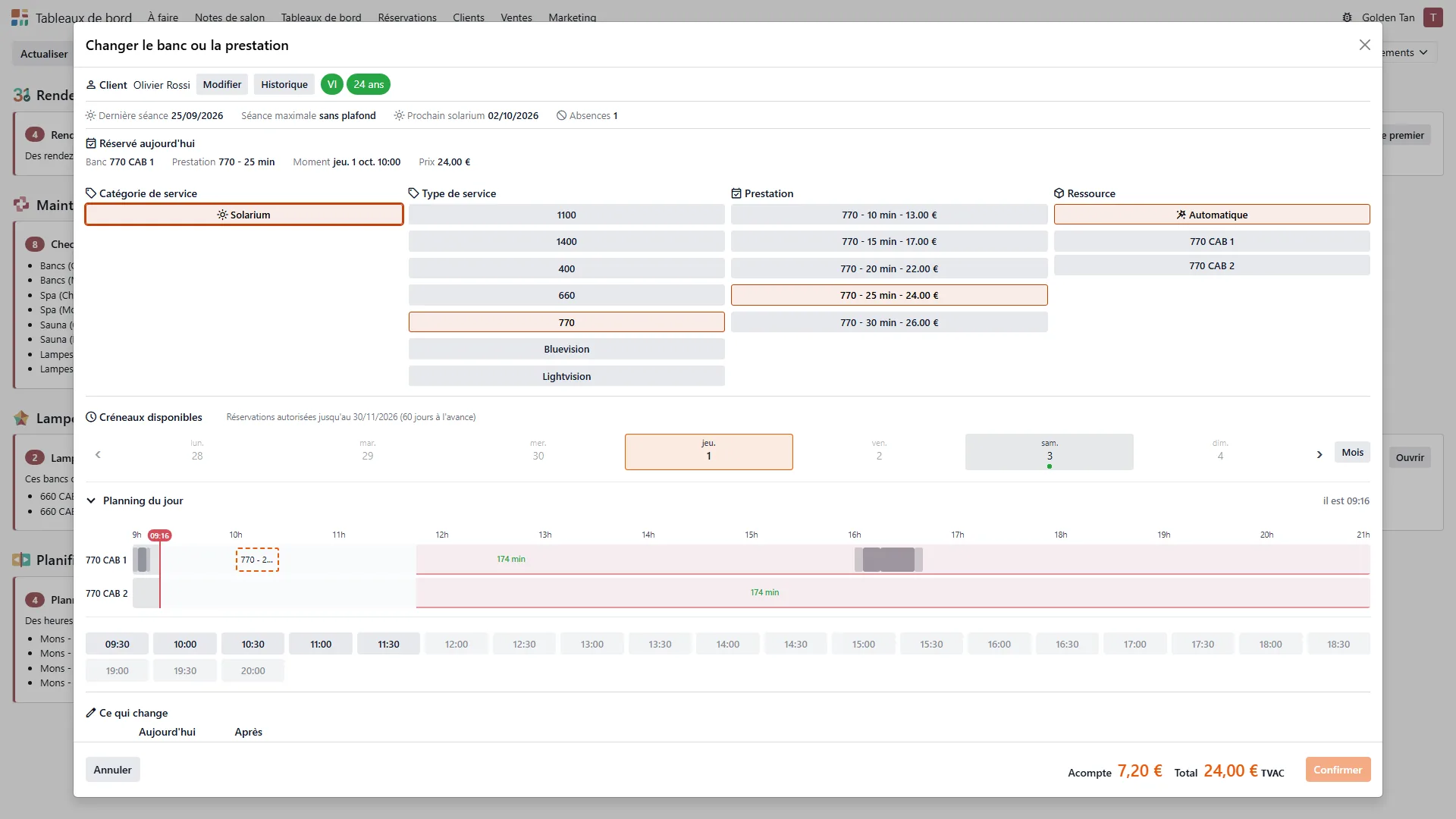
Task: Select Automatique resource
Action: point(1211,215)
